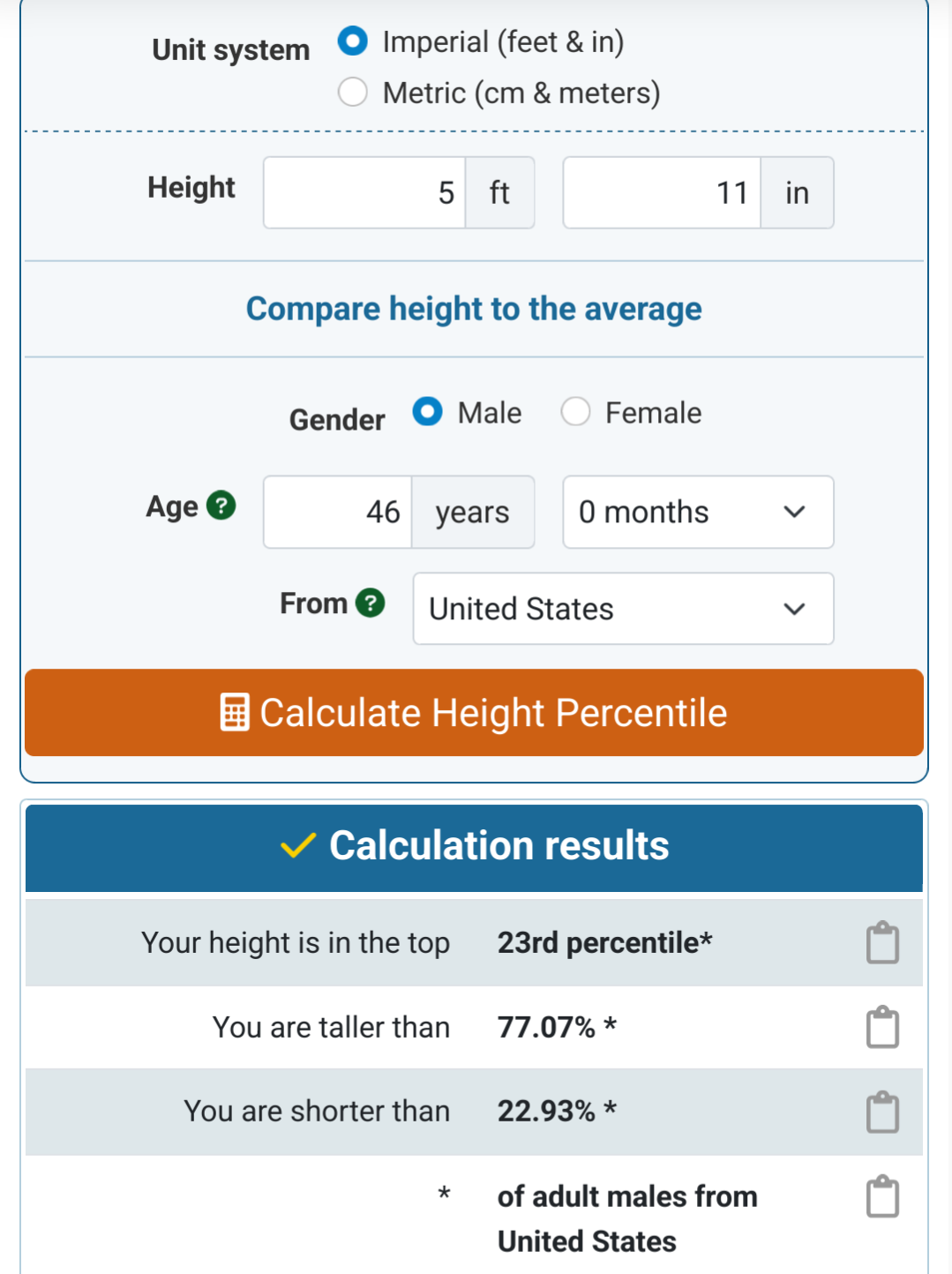Open the From help tooltip icon
Image resolution: width=952 pixels, height=1274 pixels.
click(x=371, y=603)
